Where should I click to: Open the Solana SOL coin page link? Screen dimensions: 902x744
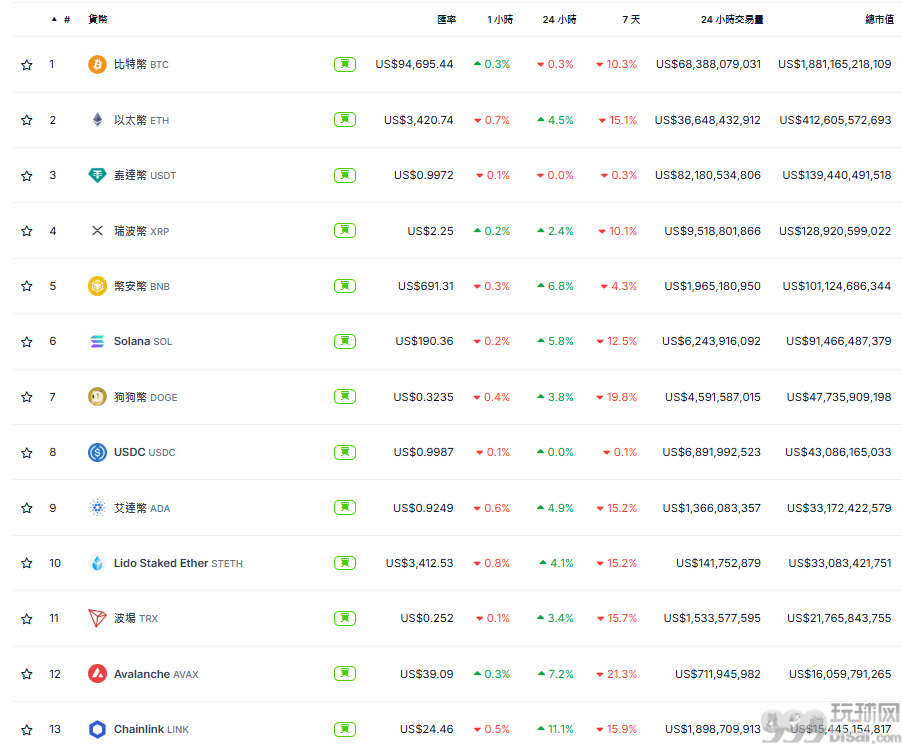143,341
